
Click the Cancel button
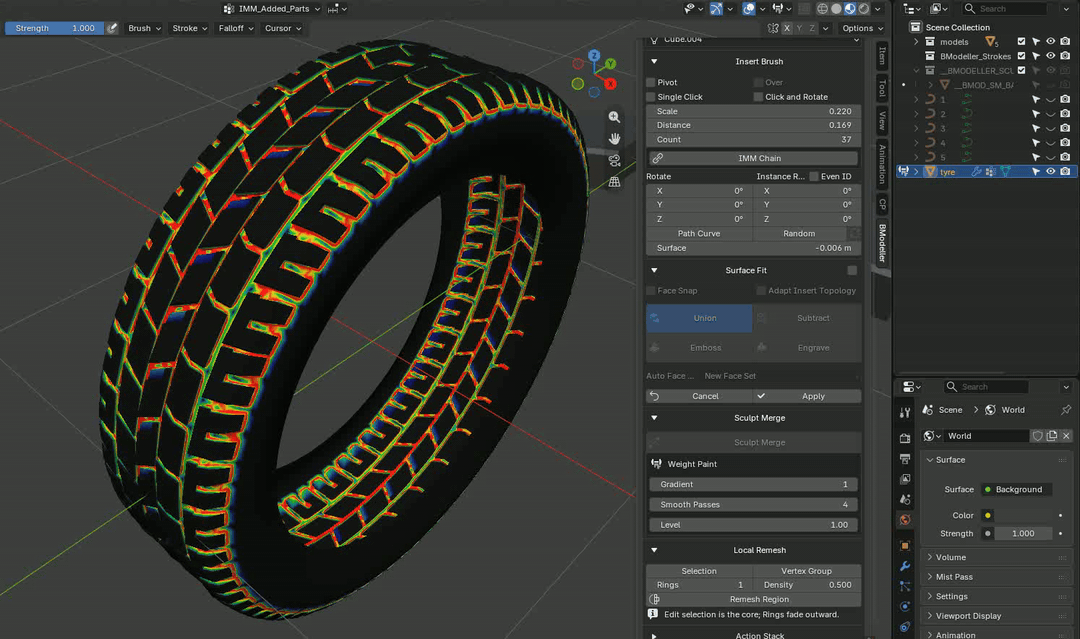(x=699, y=396)
